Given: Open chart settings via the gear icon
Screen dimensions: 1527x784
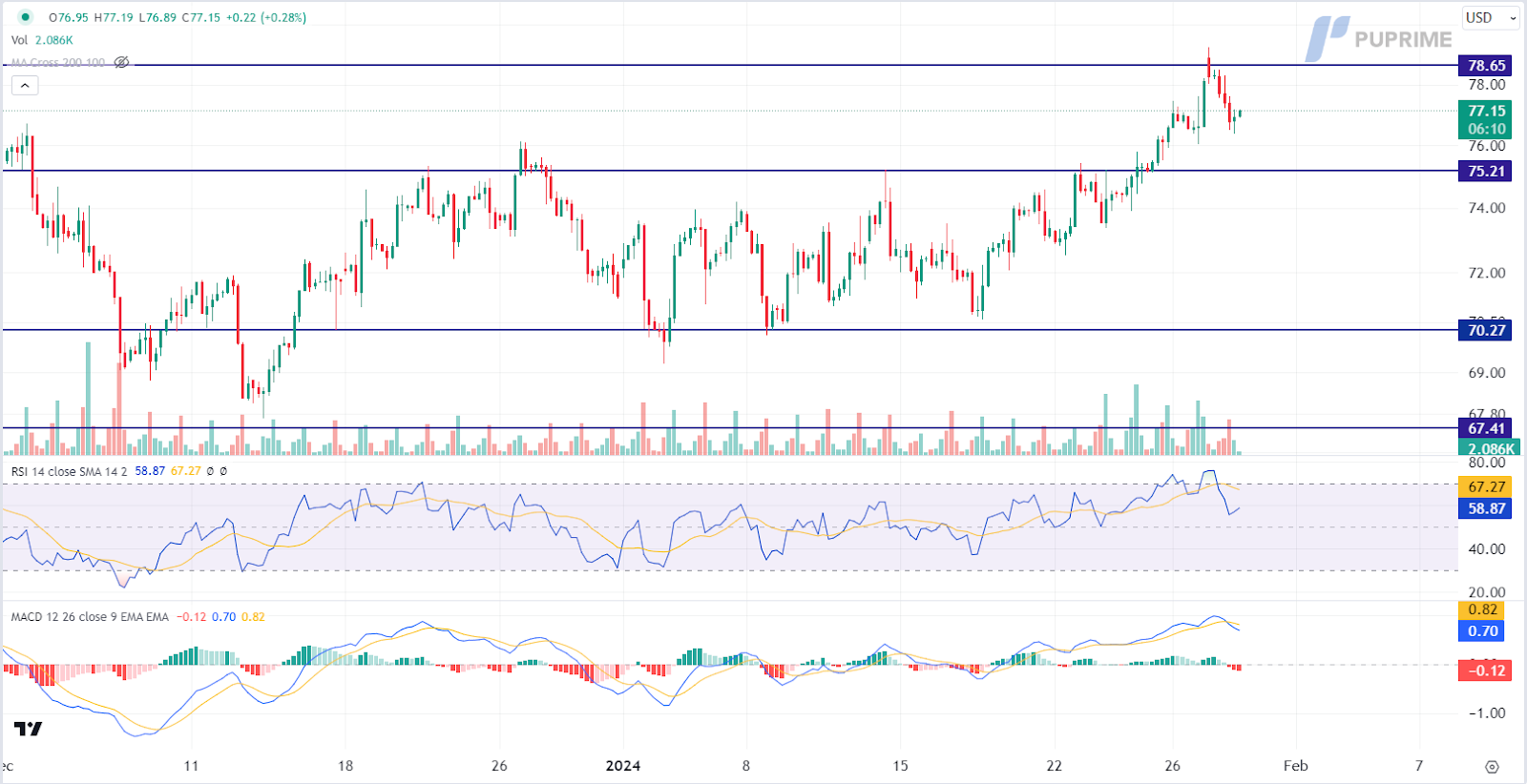Looking at the screenshot, I should [1492, 766].
